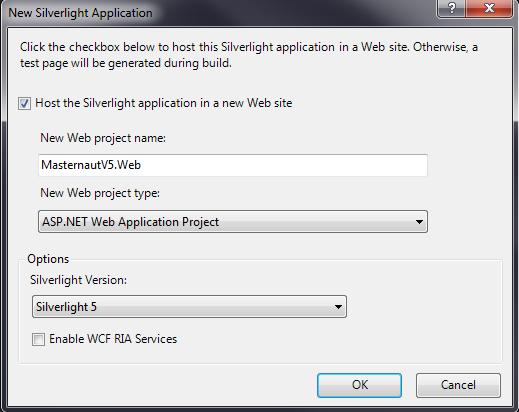Open the Silverlight 5 version dropdown
This screenshot has width=519, height=412.
189,307
